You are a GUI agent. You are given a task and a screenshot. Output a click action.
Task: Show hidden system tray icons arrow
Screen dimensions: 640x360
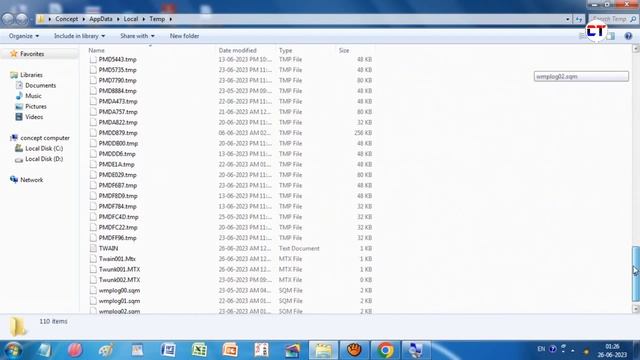click(x=573, y=350)
